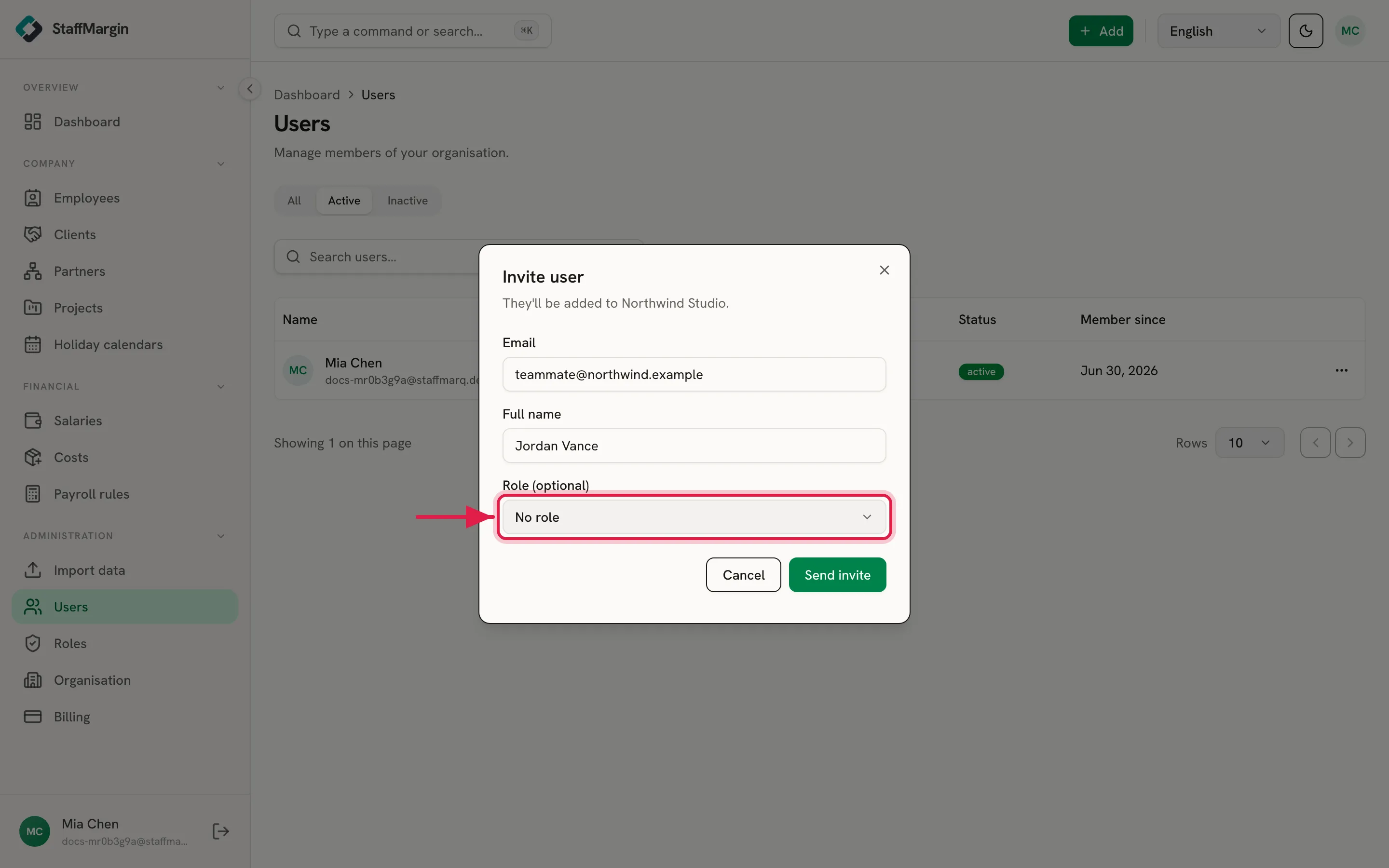This screenshot has height=868, width=1389.
Task: Click the Name column header
Action: [x=300, y=320]
